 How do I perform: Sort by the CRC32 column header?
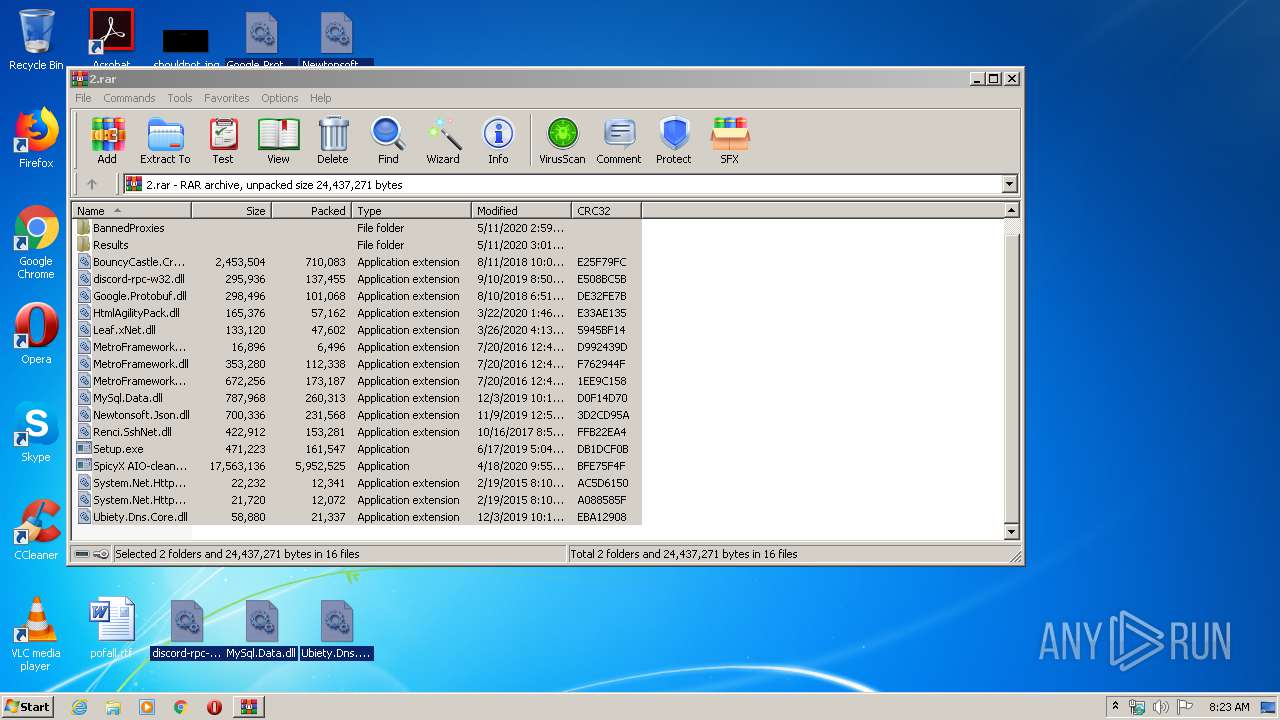point(606,210)
